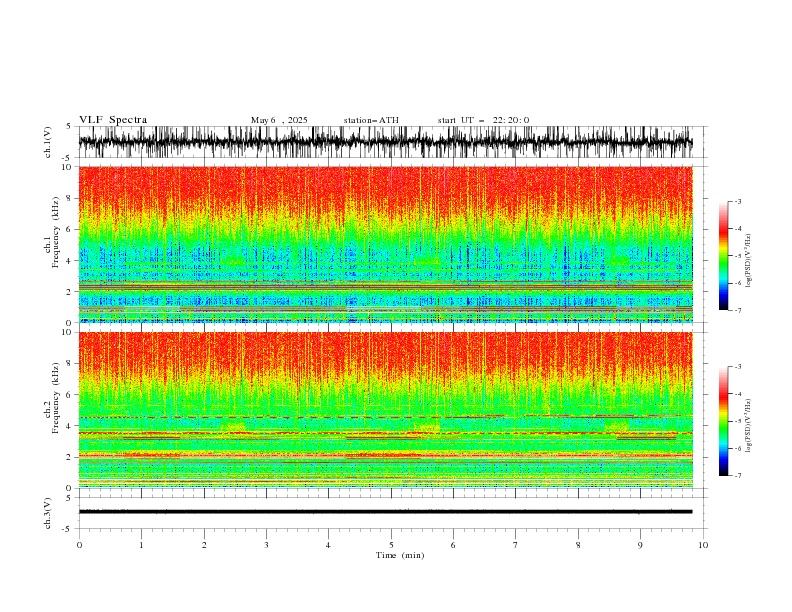Click the '0' tick on time axis
792x612 pixels.
(79, 545)
